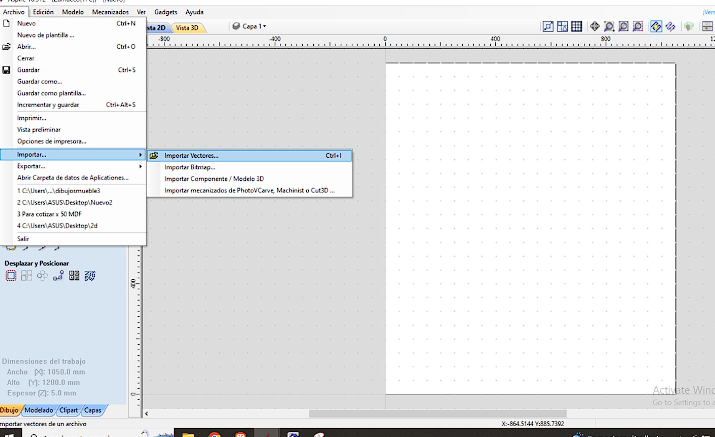Open the material setup toolbar icon
The height and width of the screenshot is (437, 715).
(x=548, y=26)
